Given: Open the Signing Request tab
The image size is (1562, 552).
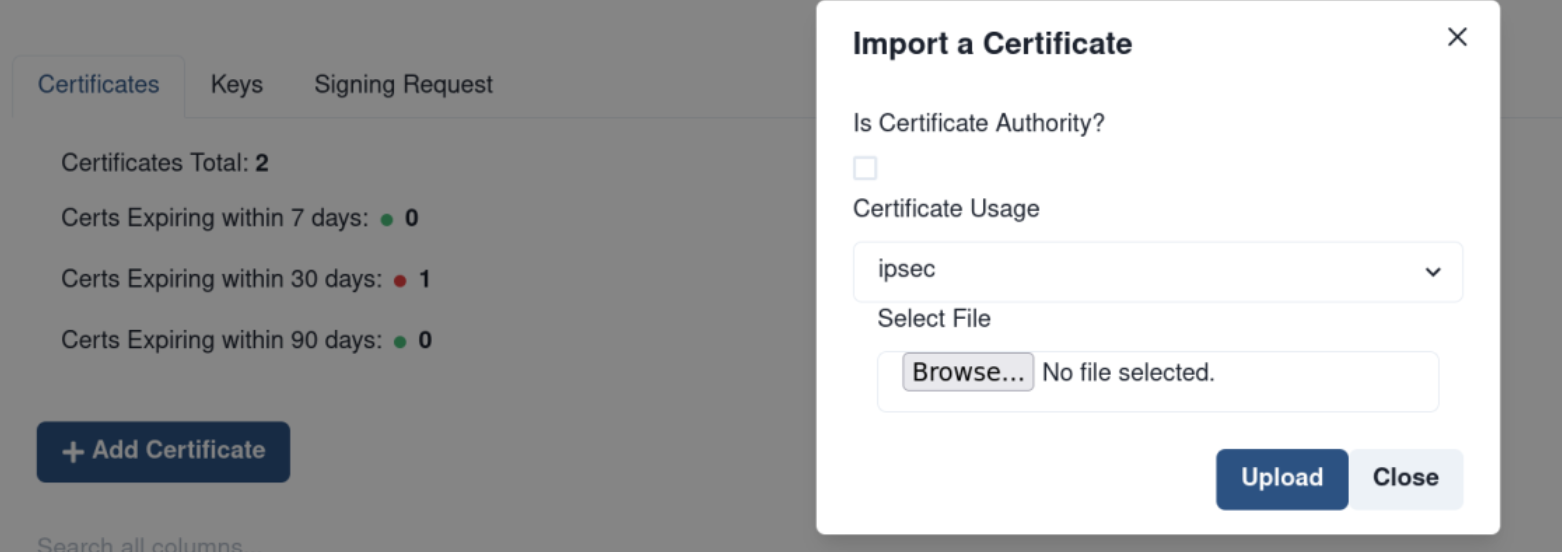Looking at the screenshot, I should click(x=403, y=85).
